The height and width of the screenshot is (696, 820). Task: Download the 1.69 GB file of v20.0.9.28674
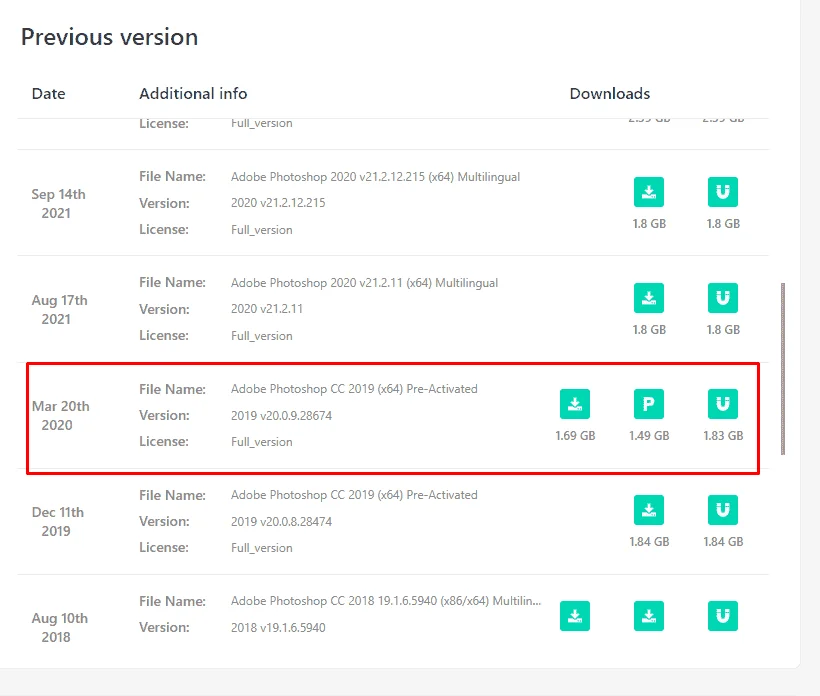point(575,404)
